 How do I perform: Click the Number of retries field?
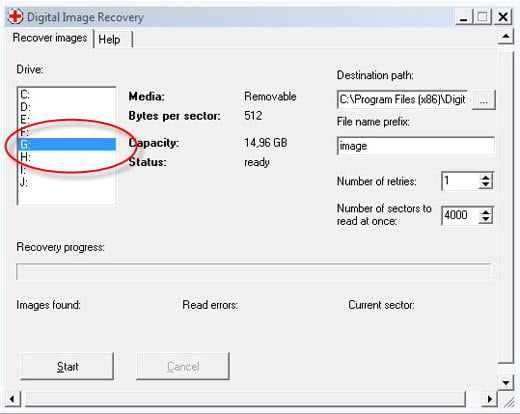point(460,181)
